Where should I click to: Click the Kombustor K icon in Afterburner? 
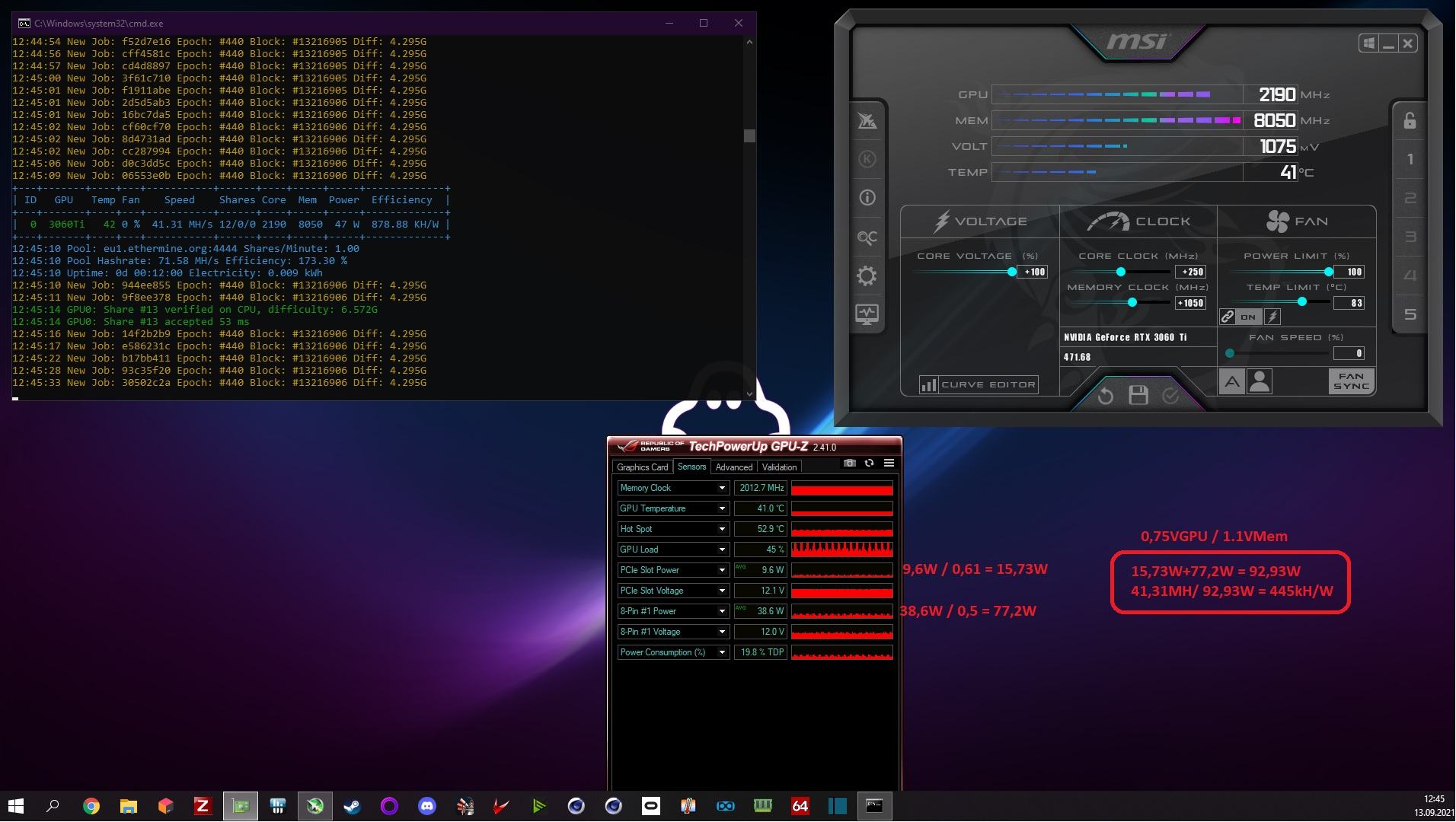[x=867, y=159]
